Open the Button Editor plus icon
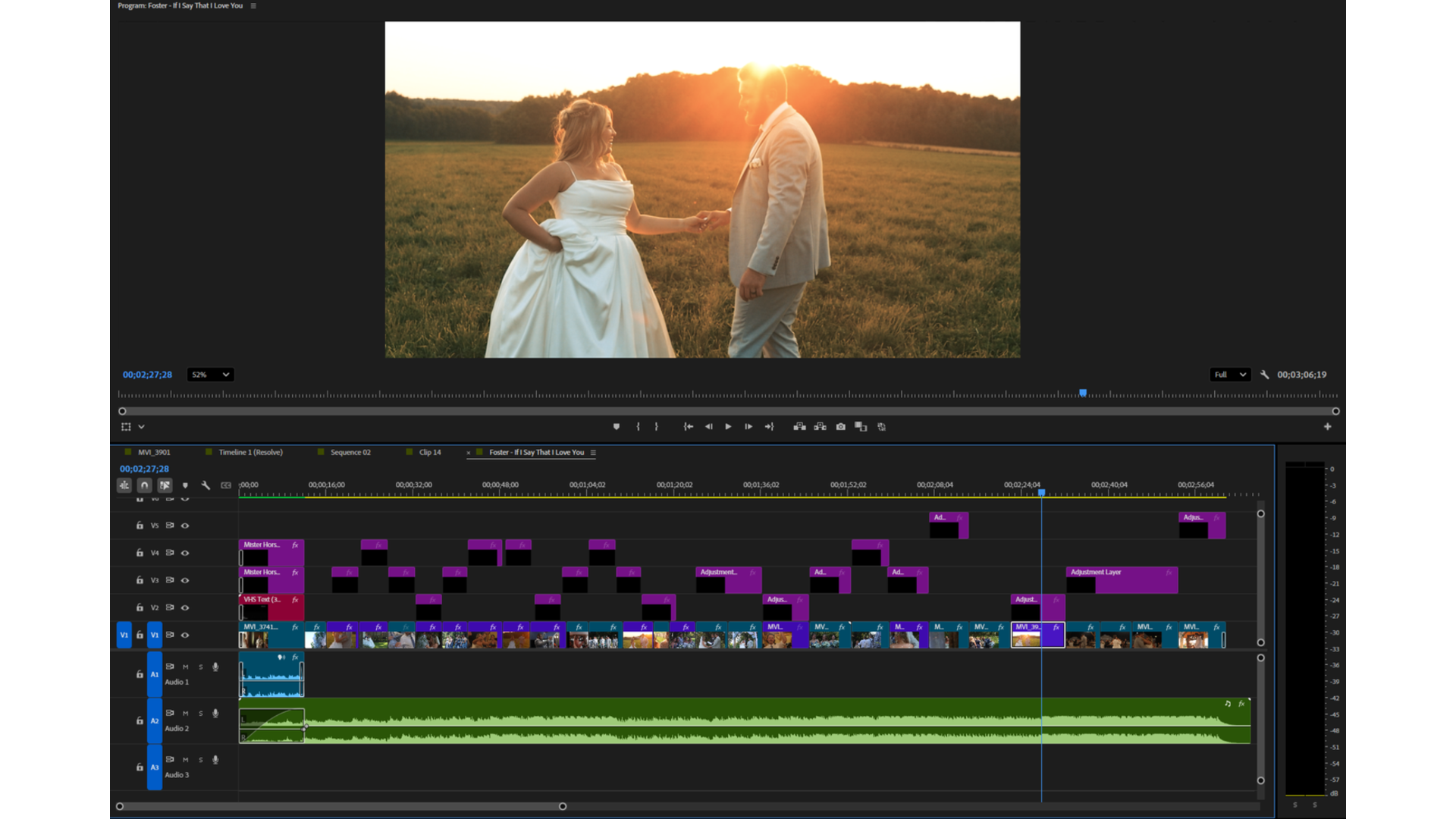 (1327, 427)
